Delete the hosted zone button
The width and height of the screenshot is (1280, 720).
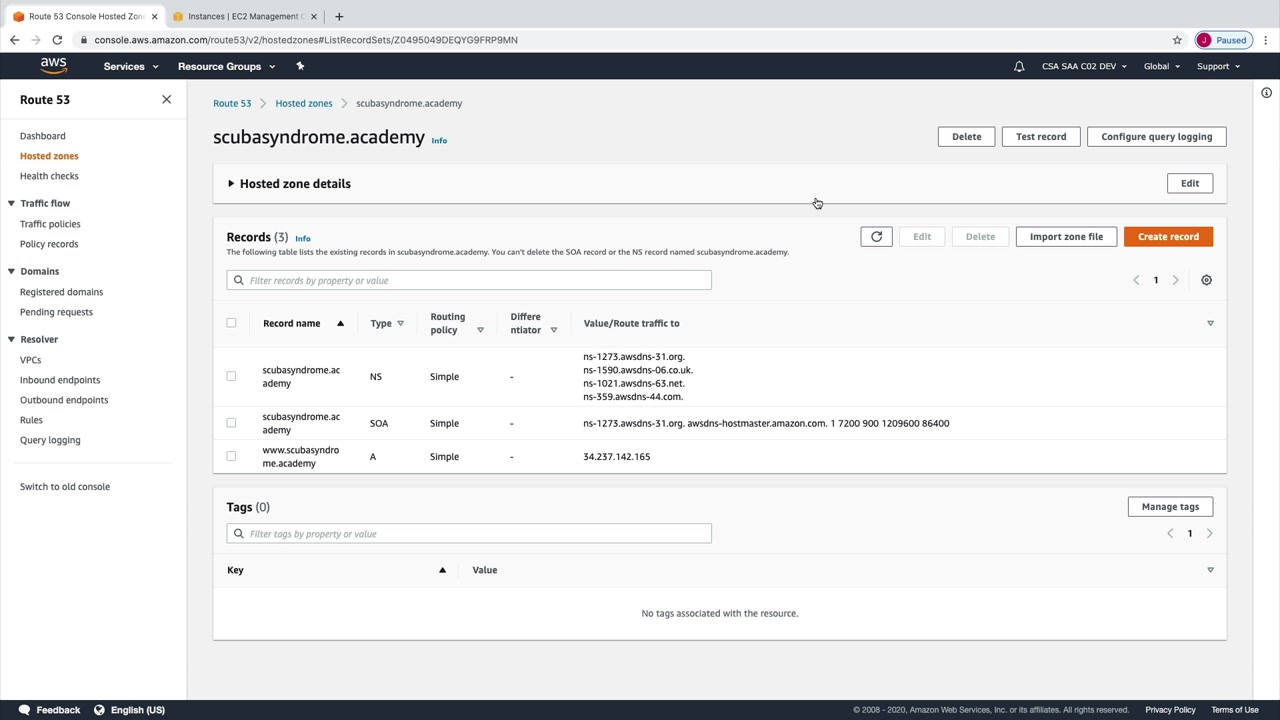(966, 137)
